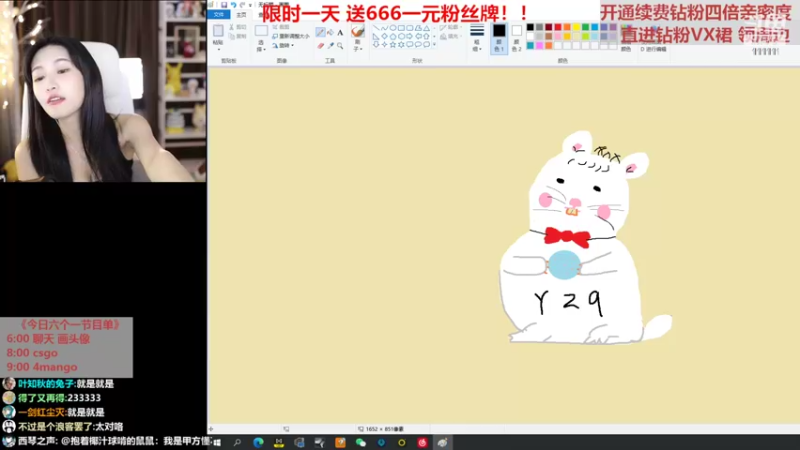
Task: Select the Magnifier zoom tool
Action: click(x=340, y=45)
